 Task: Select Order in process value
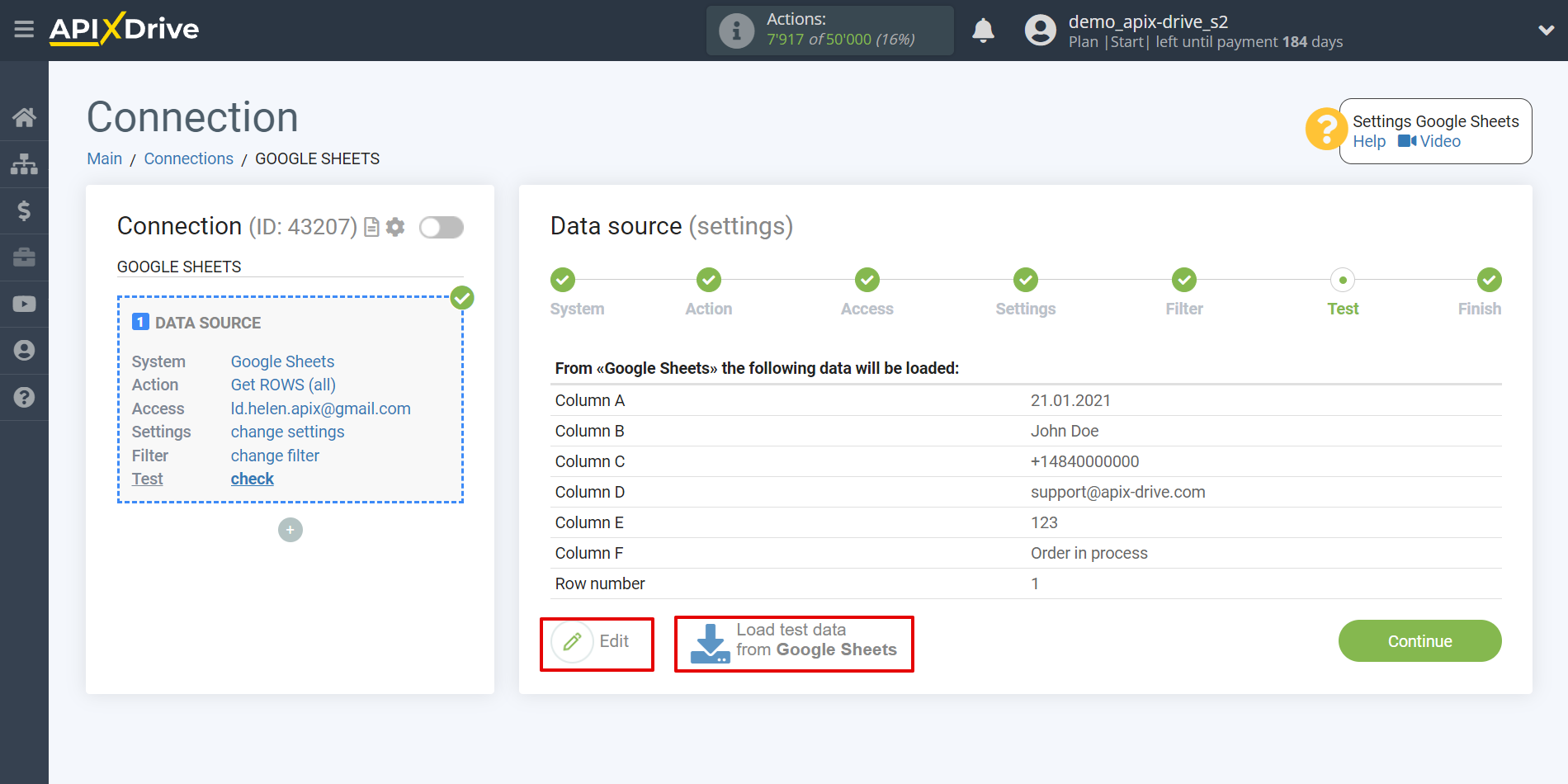tap(1089, 553)
